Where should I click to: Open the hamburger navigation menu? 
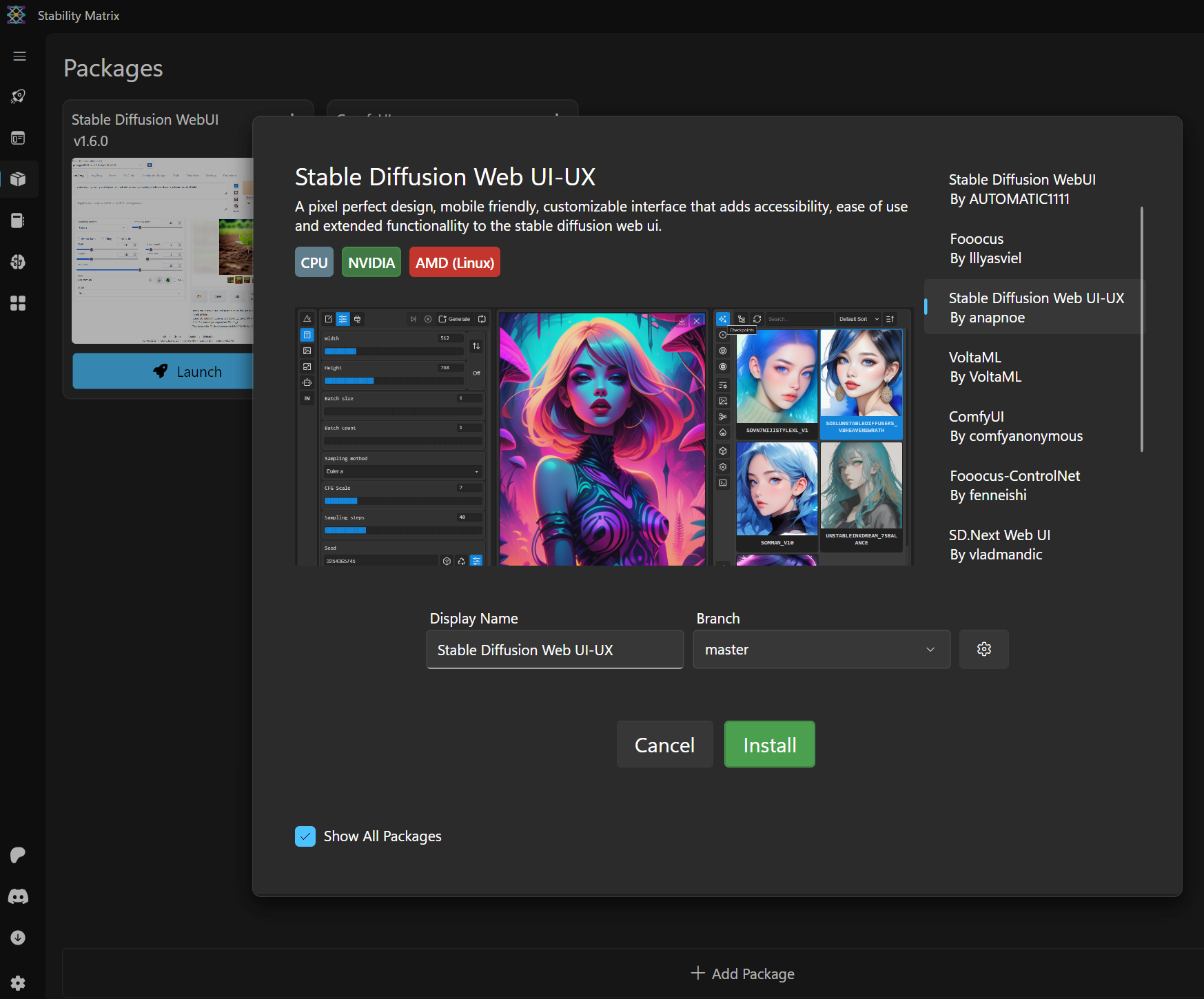click(19, 56)
